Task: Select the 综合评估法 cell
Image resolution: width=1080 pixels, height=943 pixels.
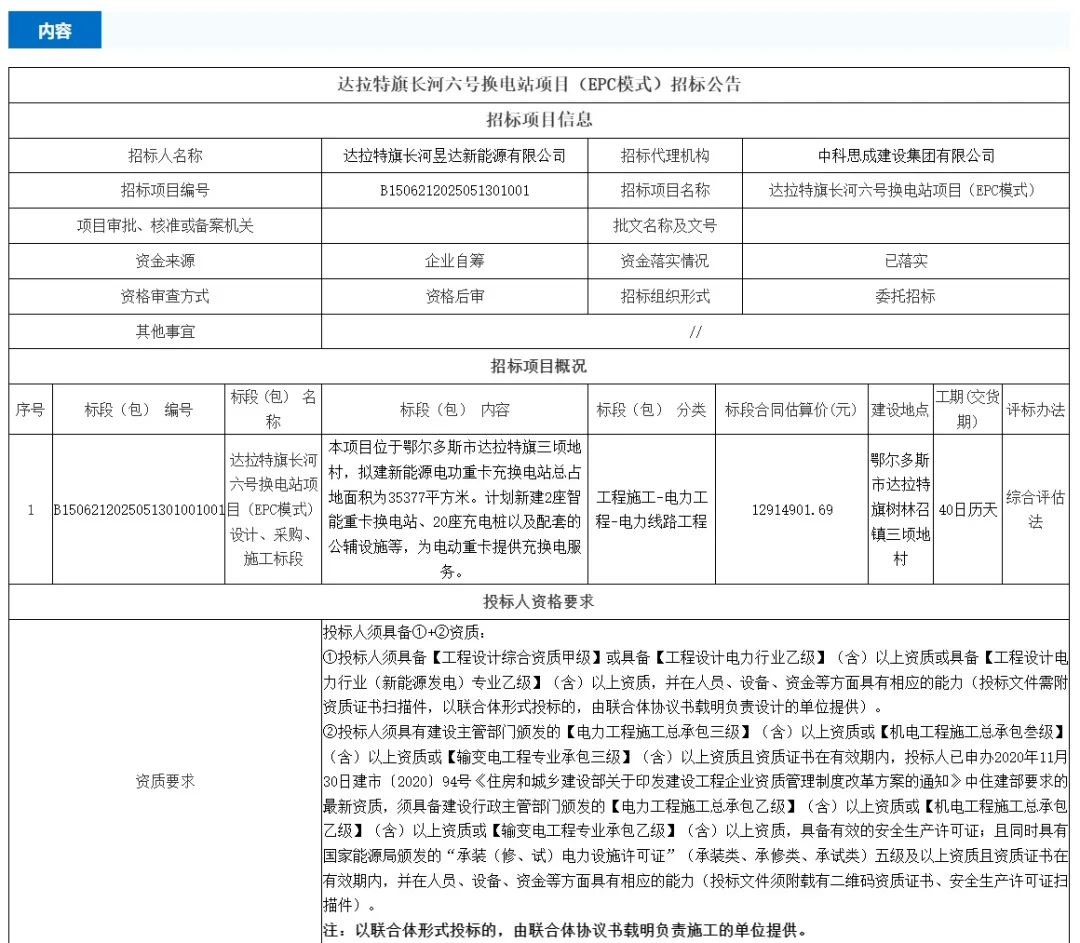Action: (1035, 509)
